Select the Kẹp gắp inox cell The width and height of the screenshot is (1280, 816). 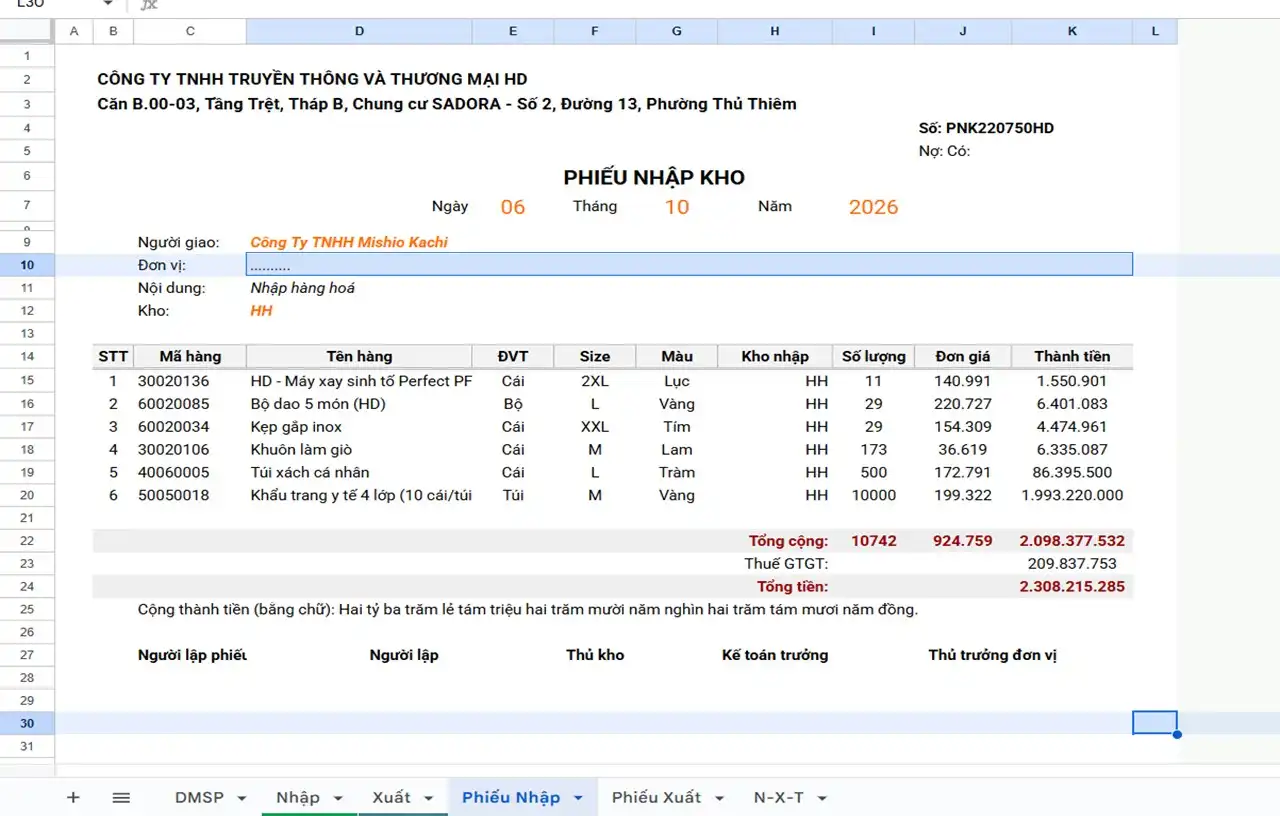(x=296, y=427)
